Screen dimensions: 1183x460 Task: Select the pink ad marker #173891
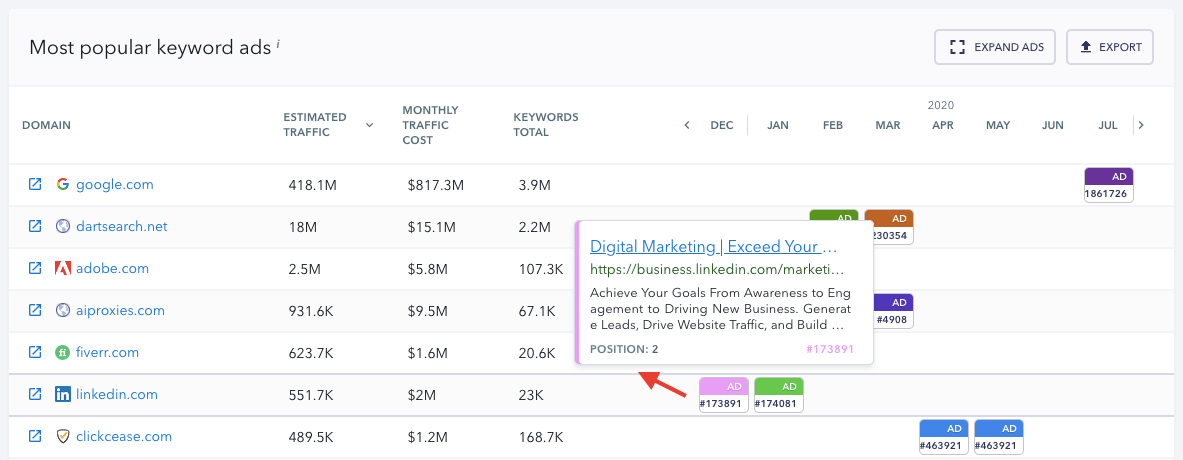tap(723, 395)
